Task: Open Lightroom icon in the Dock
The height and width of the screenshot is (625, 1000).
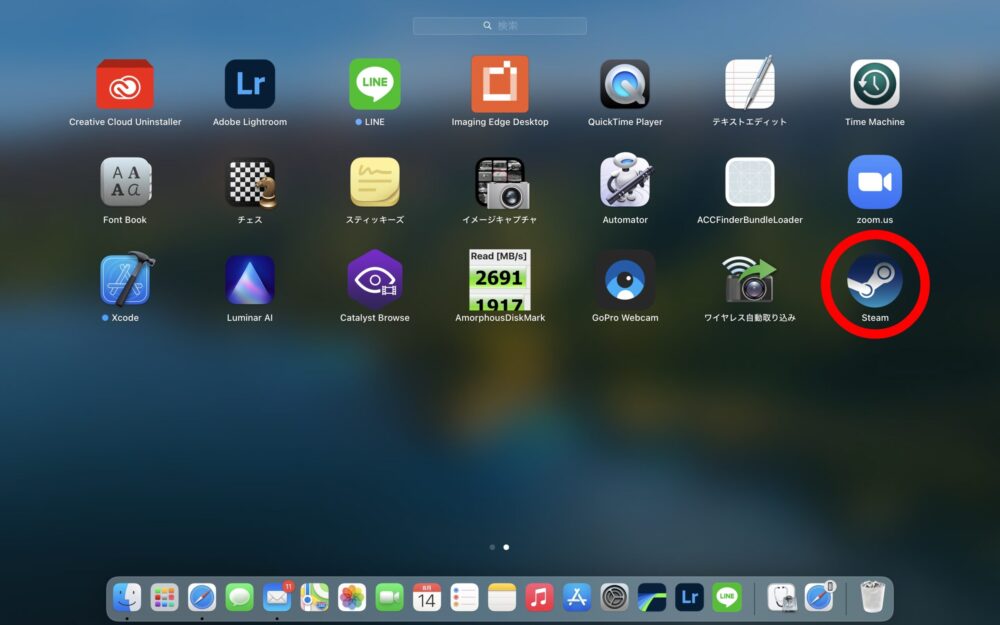Action: (689, 598)
